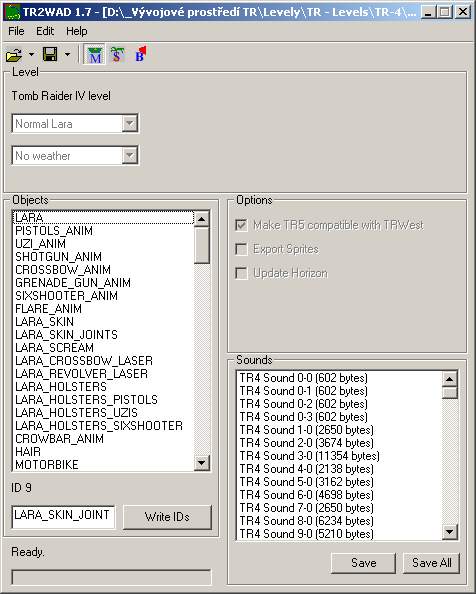Click the Save All button
This screenshot has height=594, width=476.
pos(431,563)
